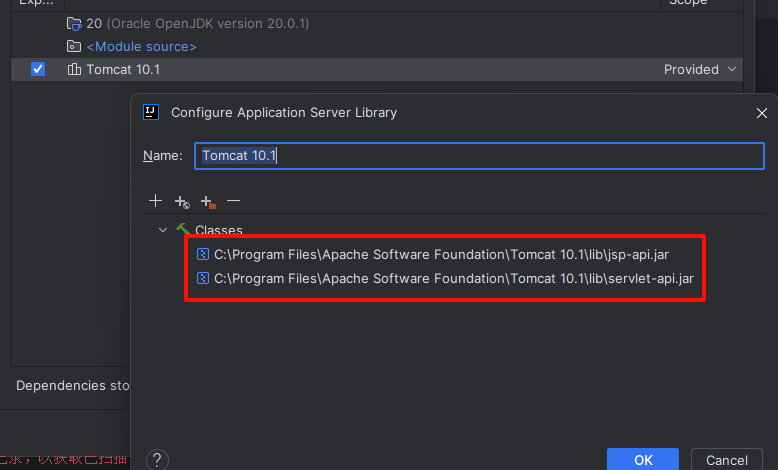This screenshot has width=778, height=470.
Task: Click the Name label
Action: click(162, 155)
